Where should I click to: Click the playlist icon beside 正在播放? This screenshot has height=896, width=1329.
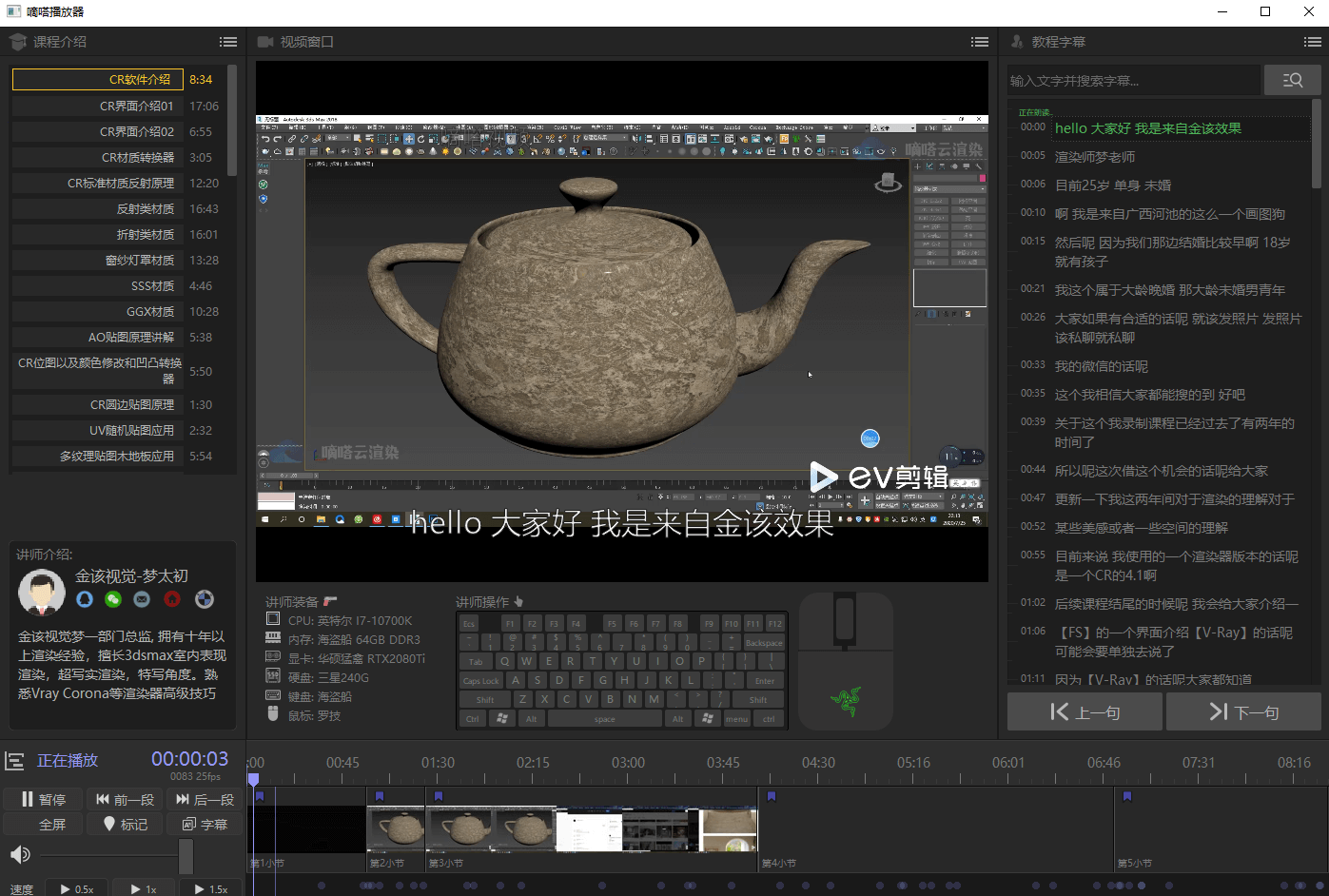click(15, 761)
